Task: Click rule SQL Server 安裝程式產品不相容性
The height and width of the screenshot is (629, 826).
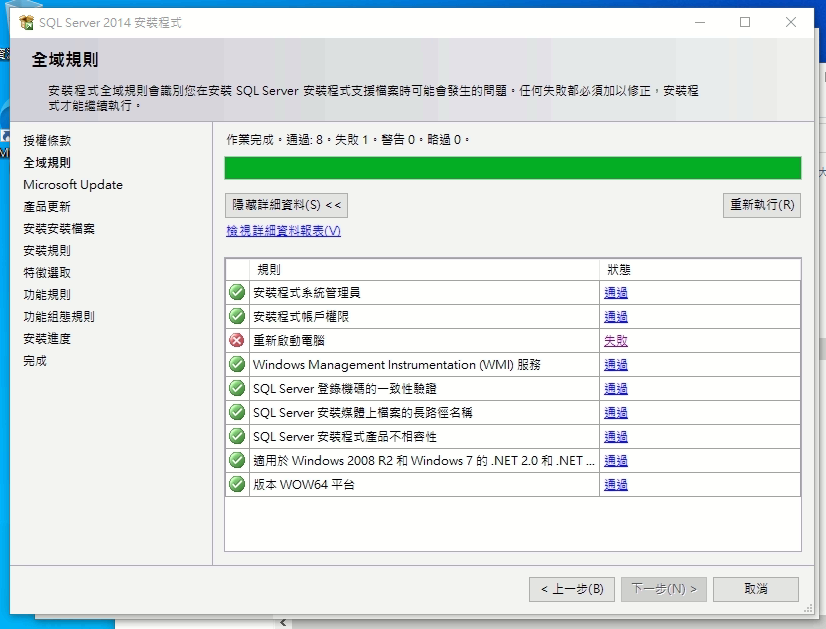Action: click(x=345, y=437)
